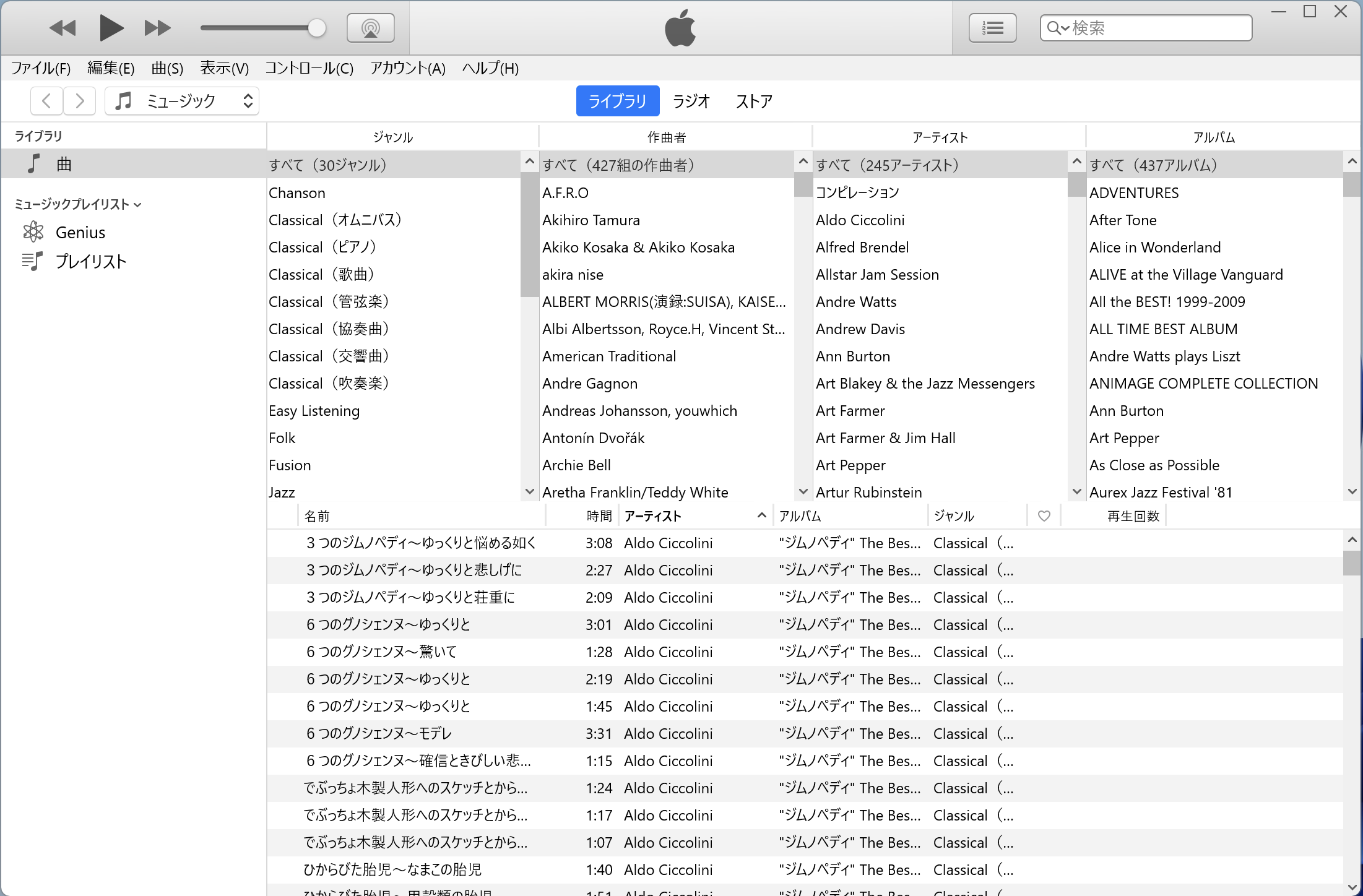Click the back navigation arrow
Image resolution: width=1363 pixels, height=896 pixels.
coord(46,101)
